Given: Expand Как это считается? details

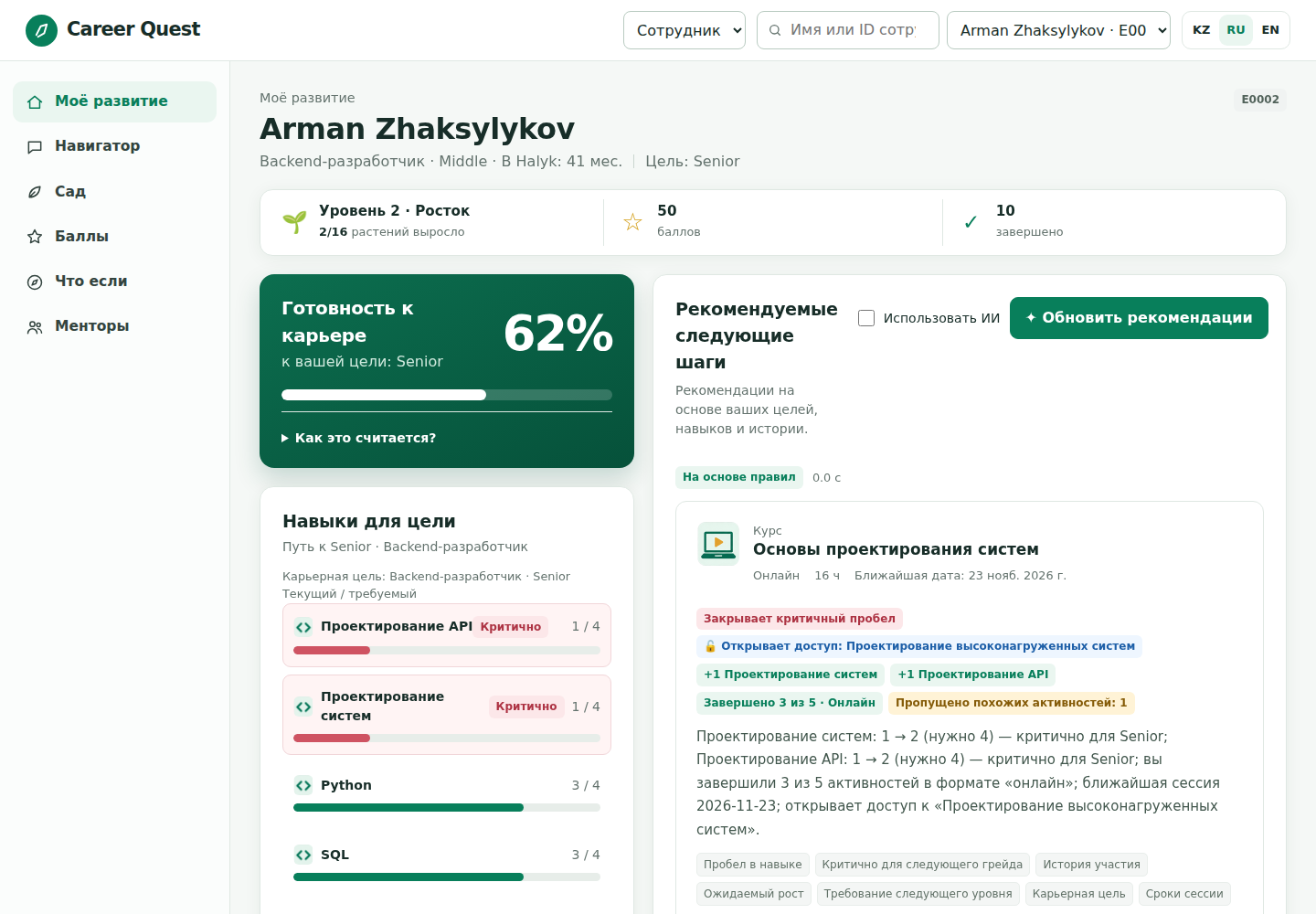Looking at the screenshot, I should [359, 439].
